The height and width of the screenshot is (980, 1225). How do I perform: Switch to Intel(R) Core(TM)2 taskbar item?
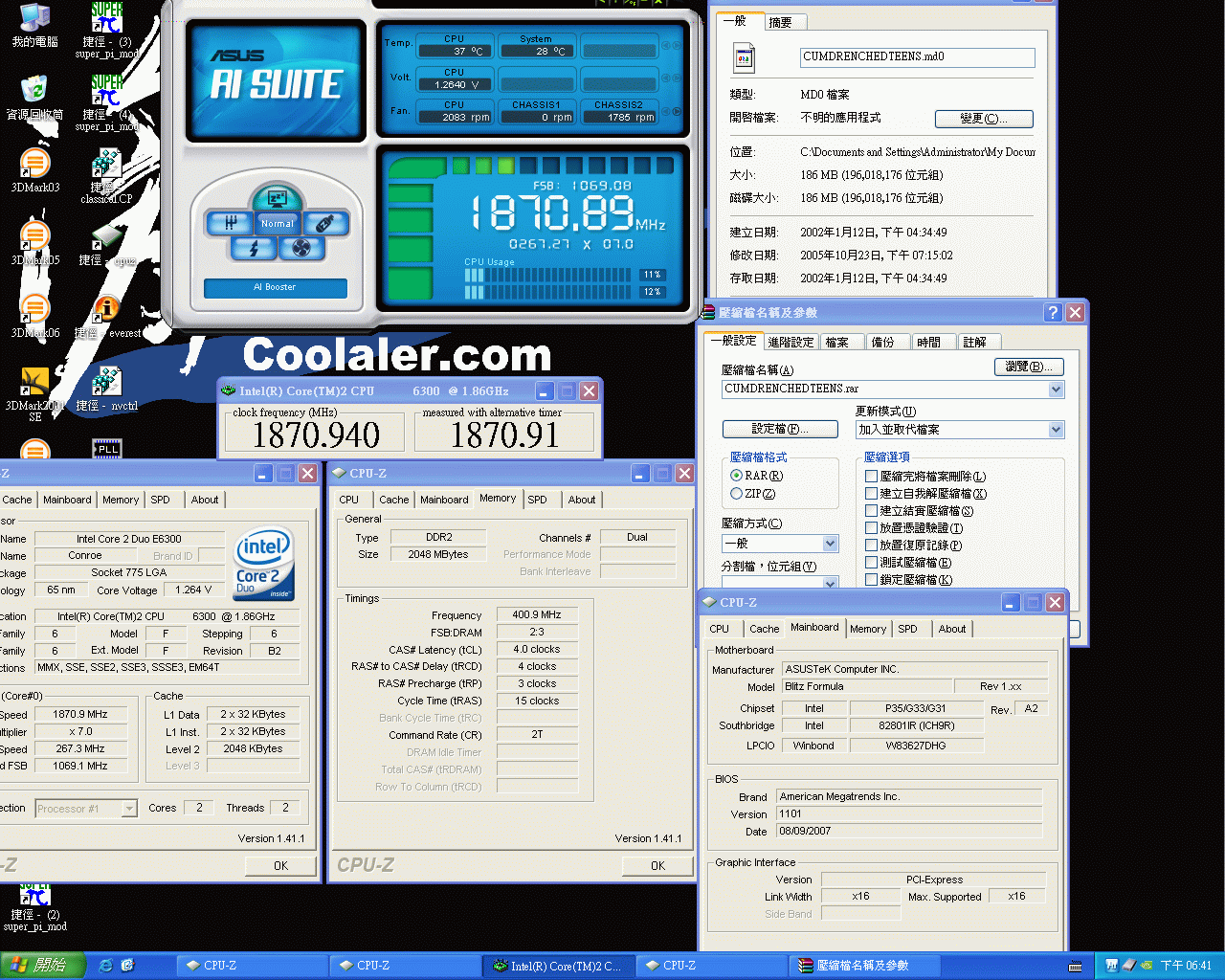(558, 966)
